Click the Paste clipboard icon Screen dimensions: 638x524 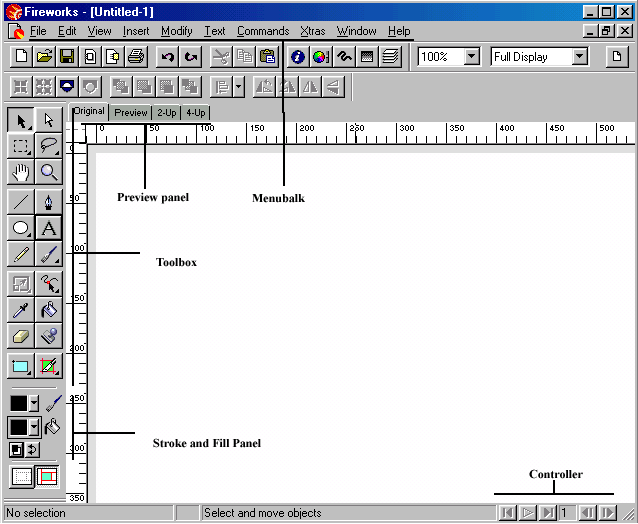(267, 57)
